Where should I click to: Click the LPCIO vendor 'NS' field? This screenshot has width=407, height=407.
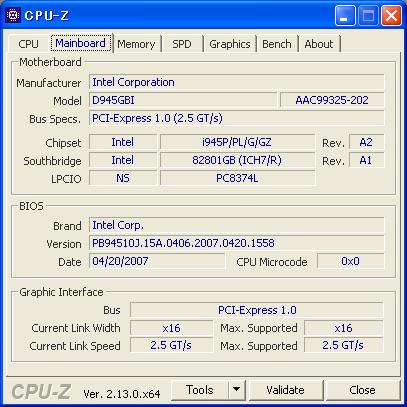click(123, 178)
